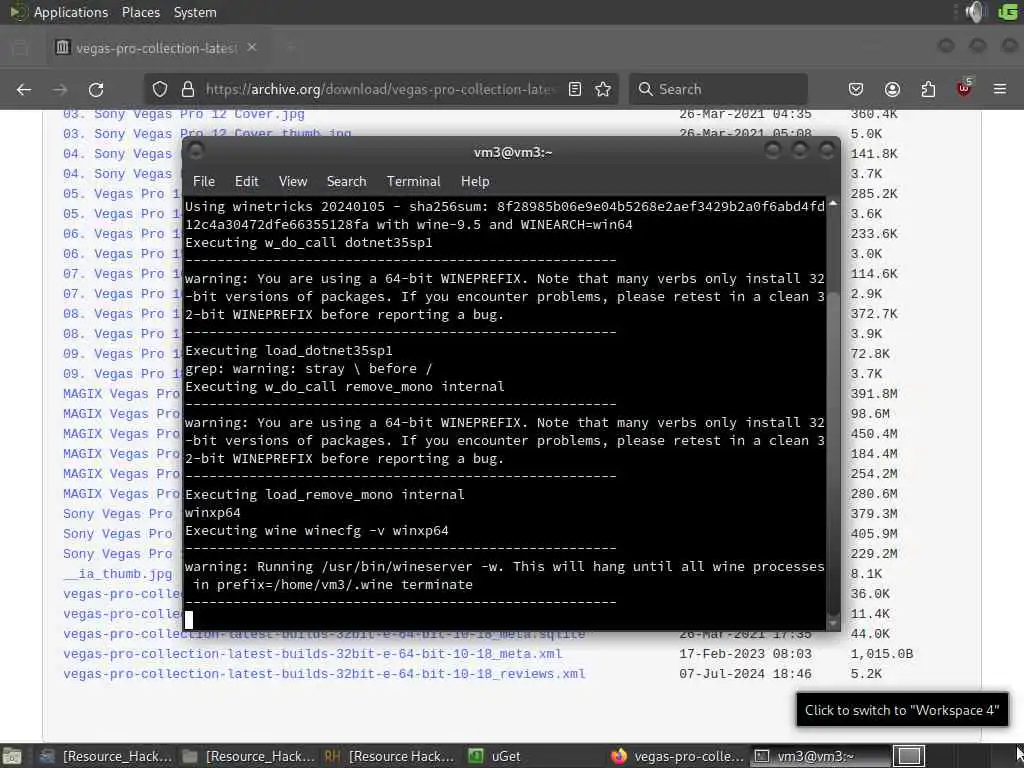Open the Pocket save icon
The image size is (1024, 768).
pos(856,89)
